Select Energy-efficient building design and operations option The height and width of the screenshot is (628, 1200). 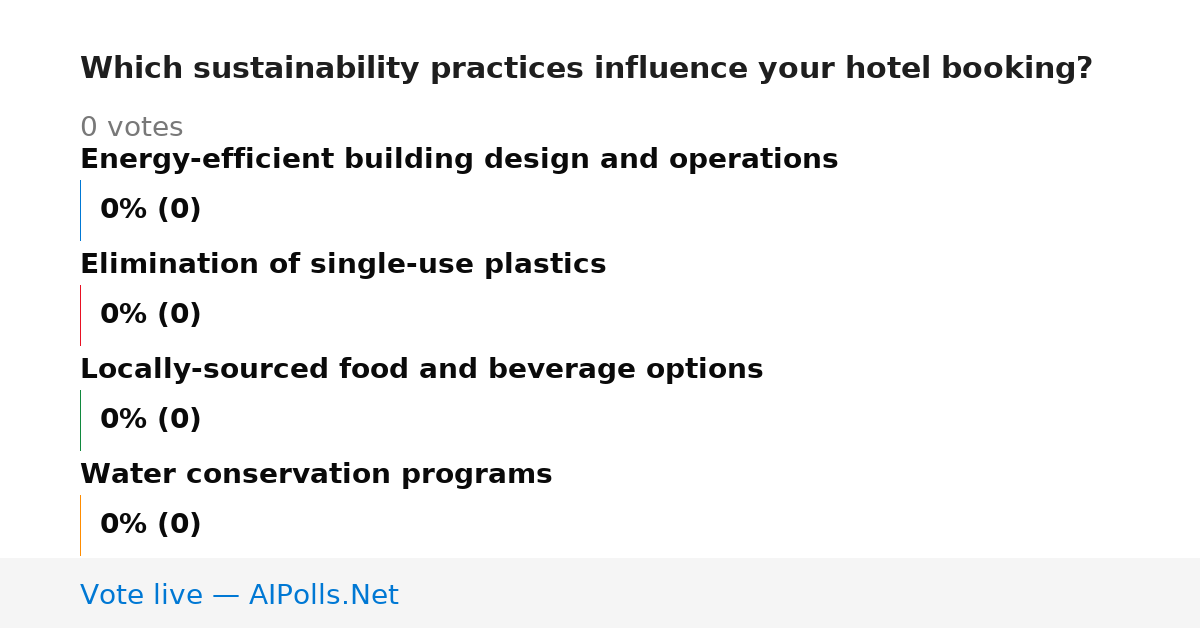coord(459,160)
